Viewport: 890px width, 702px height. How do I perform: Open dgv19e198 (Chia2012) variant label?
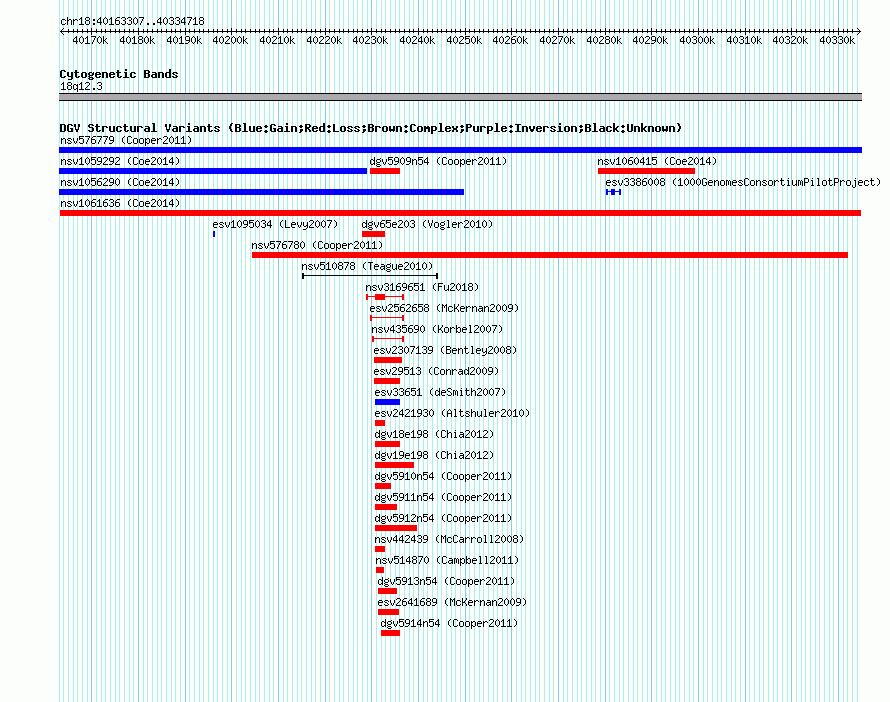point(434,455)
